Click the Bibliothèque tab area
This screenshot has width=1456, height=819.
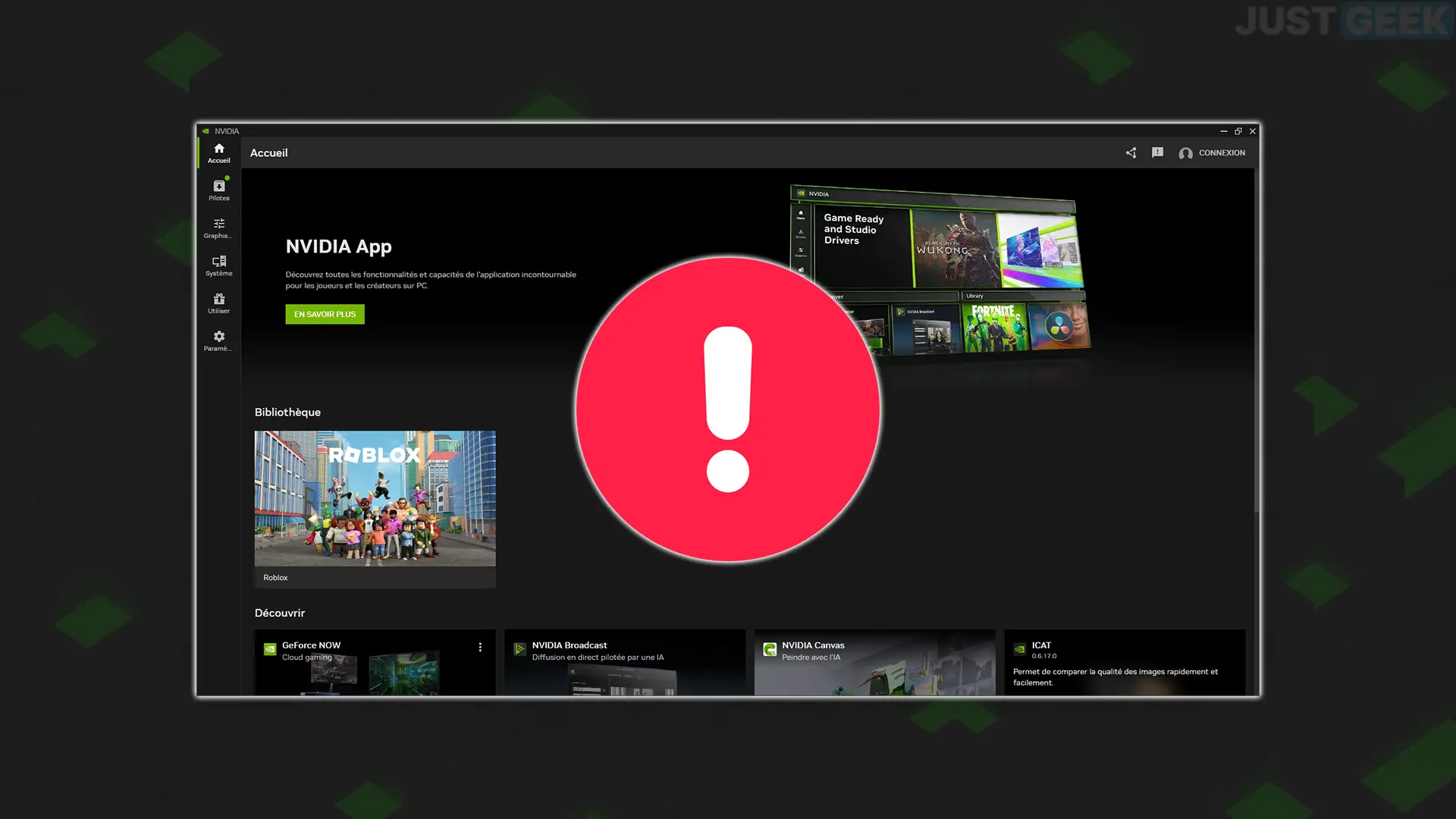point(287,412)
